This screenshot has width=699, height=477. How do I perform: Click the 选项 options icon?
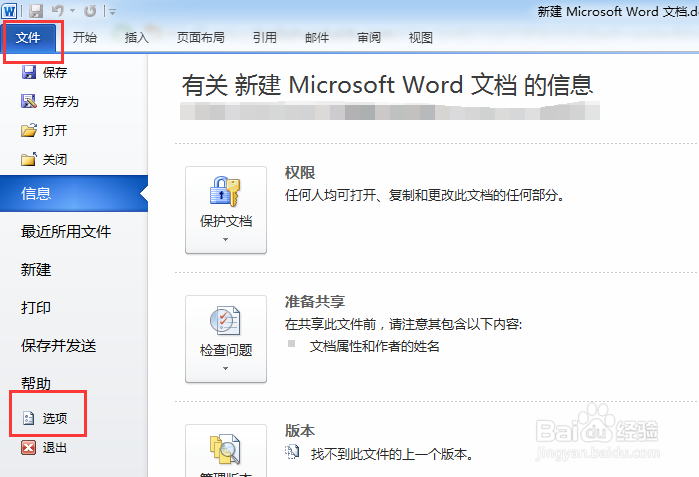pyautogui.click(x=29, y=418)
